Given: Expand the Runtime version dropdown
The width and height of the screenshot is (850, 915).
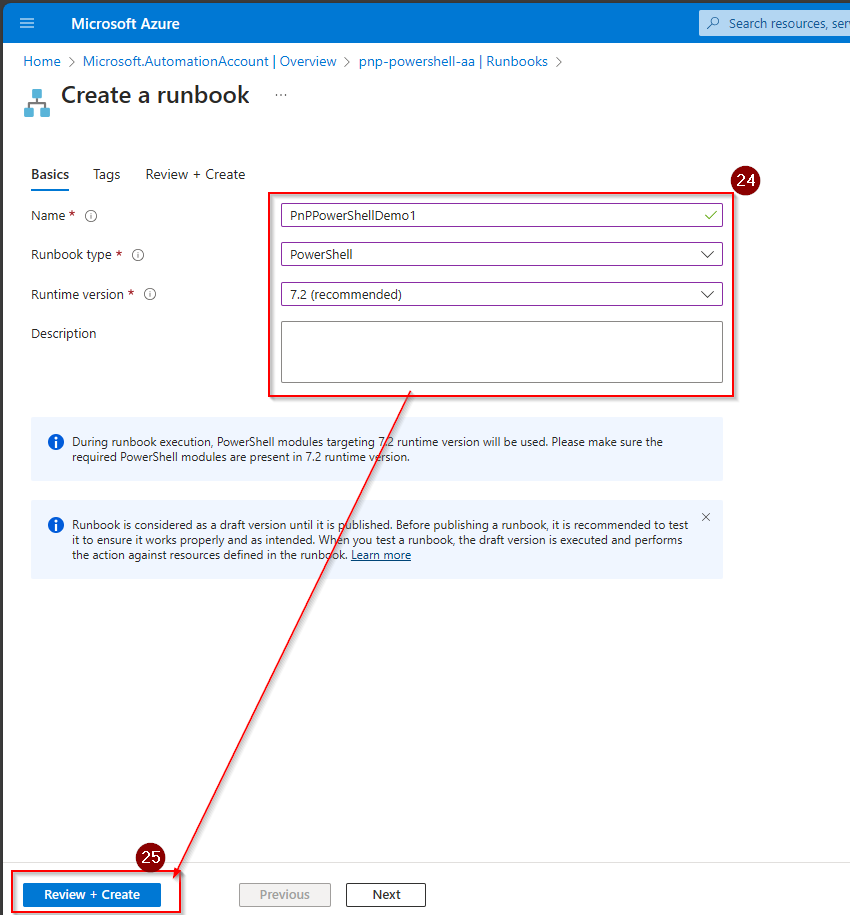Looking at the screenshot, I should [707, 294].
